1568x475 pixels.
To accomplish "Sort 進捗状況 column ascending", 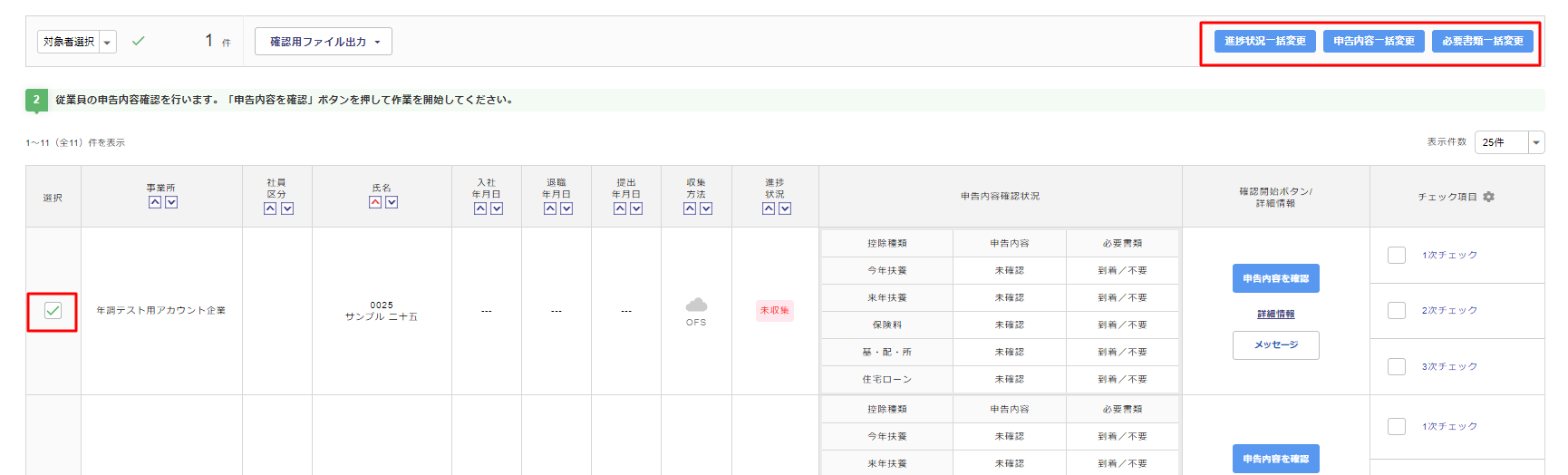I will pyautogui.click(x=769, y=208).
